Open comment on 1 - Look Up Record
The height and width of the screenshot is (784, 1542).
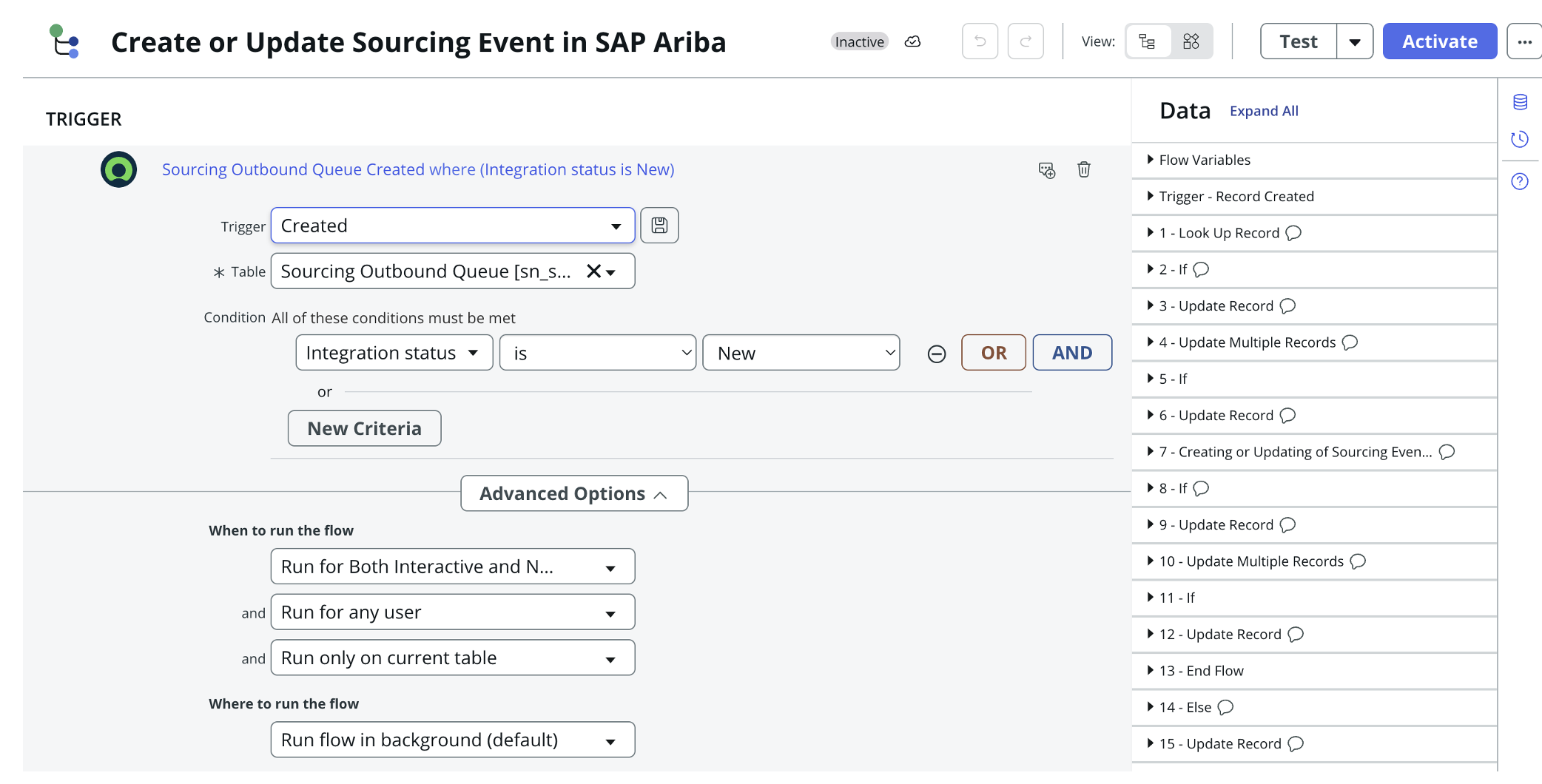point(1293,233)
